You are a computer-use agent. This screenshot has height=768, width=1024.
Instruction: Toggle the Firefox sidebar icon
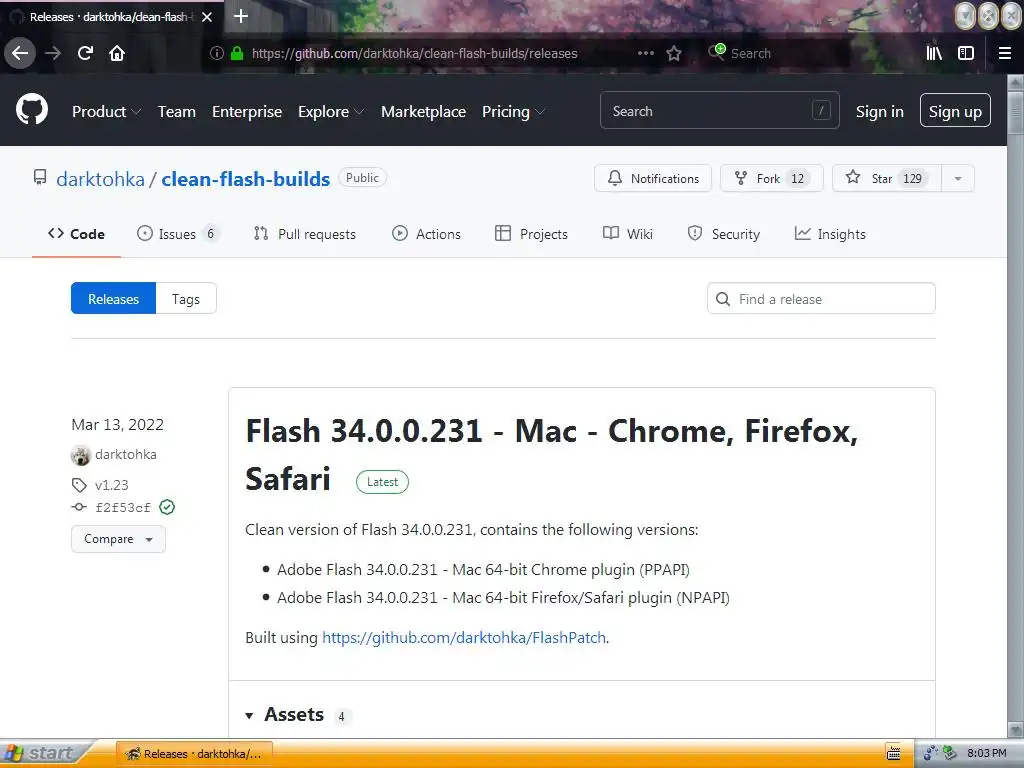(x=966, y=53)
